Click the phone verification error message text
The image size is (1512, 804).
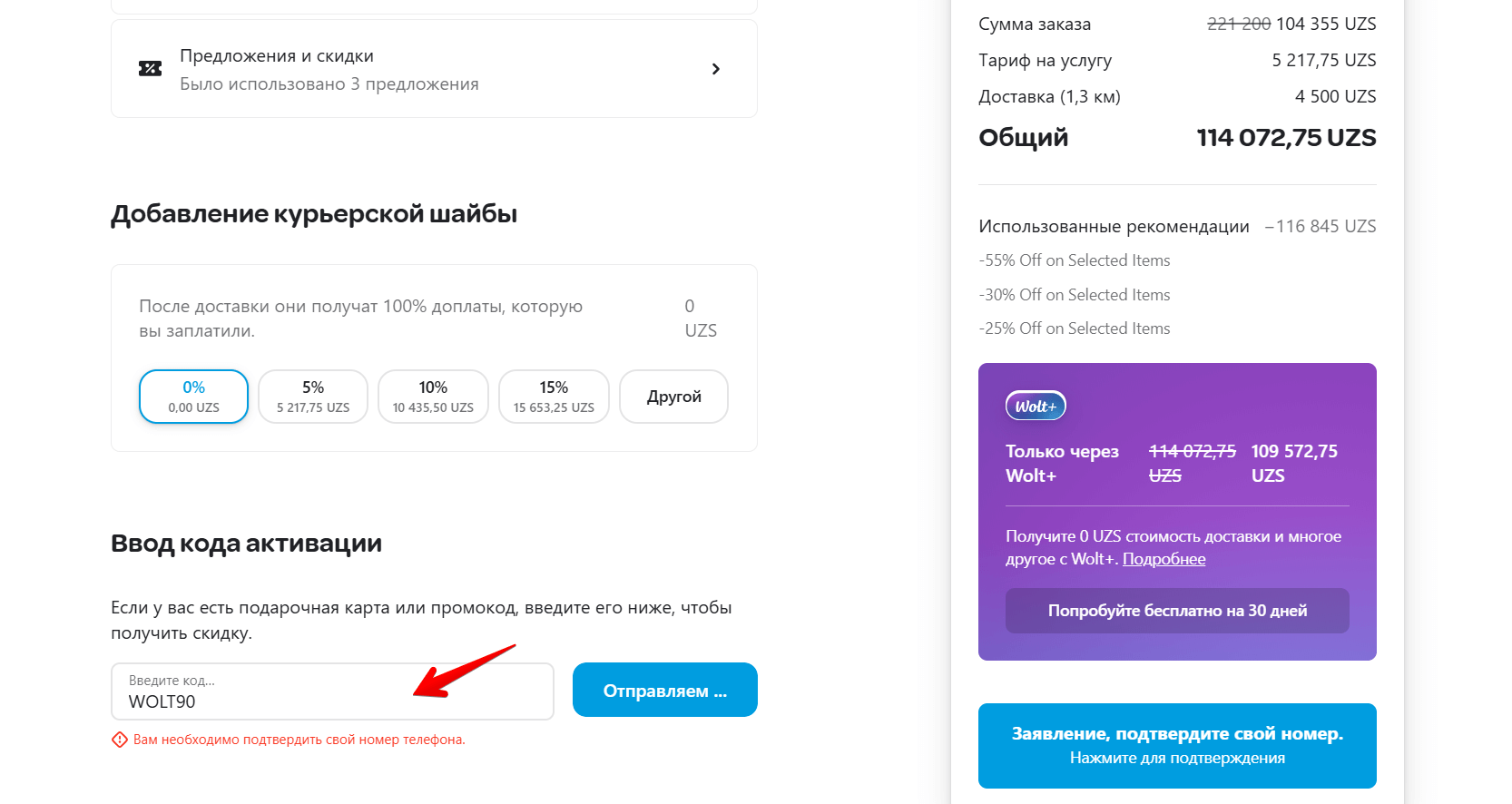pos(299,740)
